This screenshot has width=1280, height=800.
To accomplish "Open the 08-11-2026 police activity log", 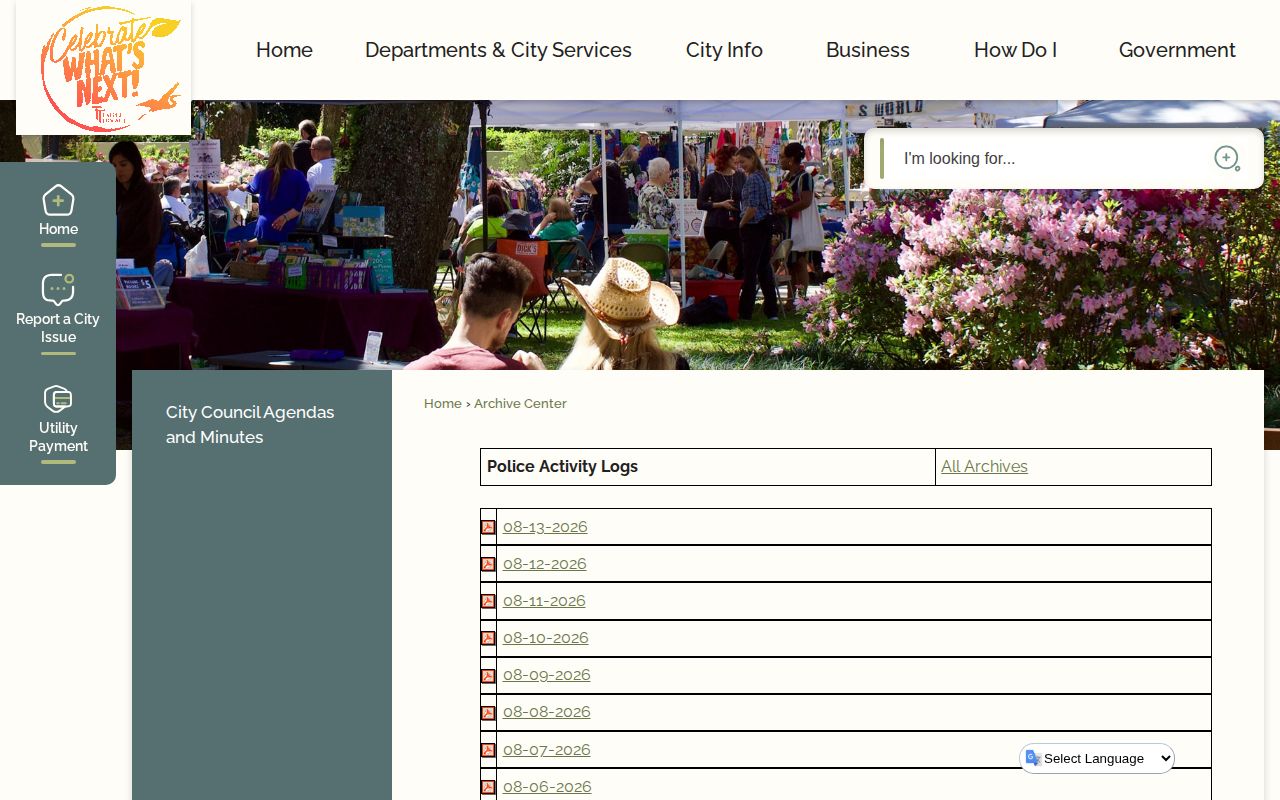I will tap(544, 601).
